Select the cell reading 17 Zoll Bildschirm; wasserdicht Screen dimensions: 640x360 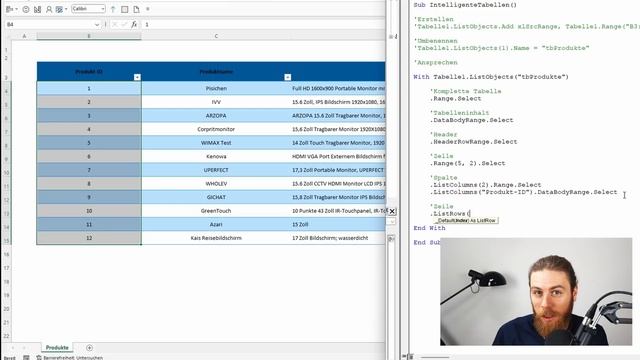tap(338, 238)
